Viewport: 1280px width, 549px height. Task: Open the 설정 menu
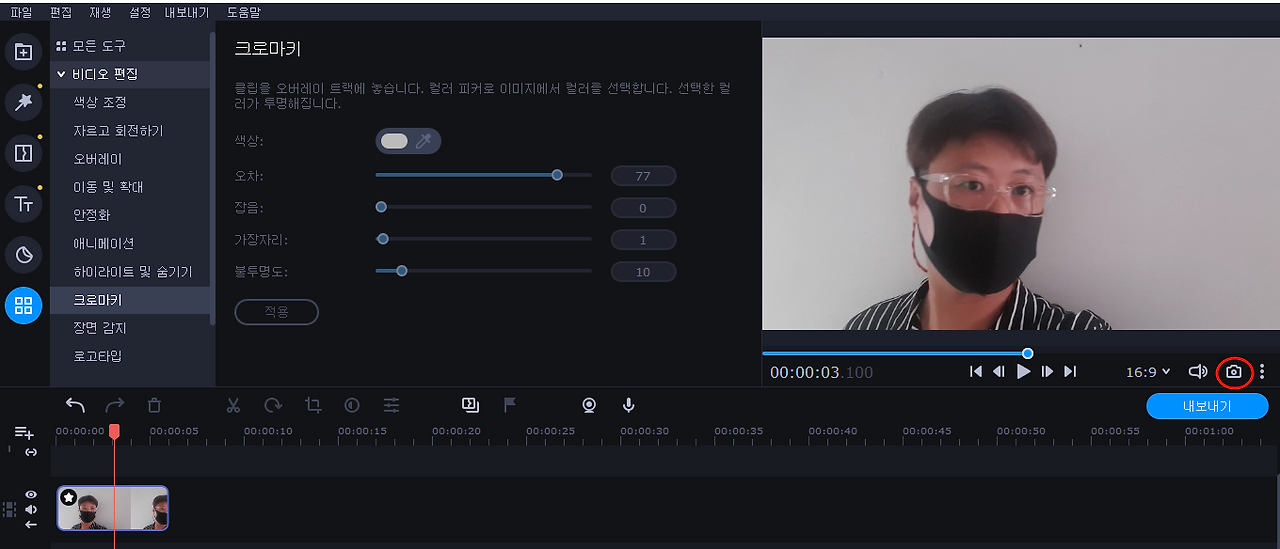click(x=140, y=13)
